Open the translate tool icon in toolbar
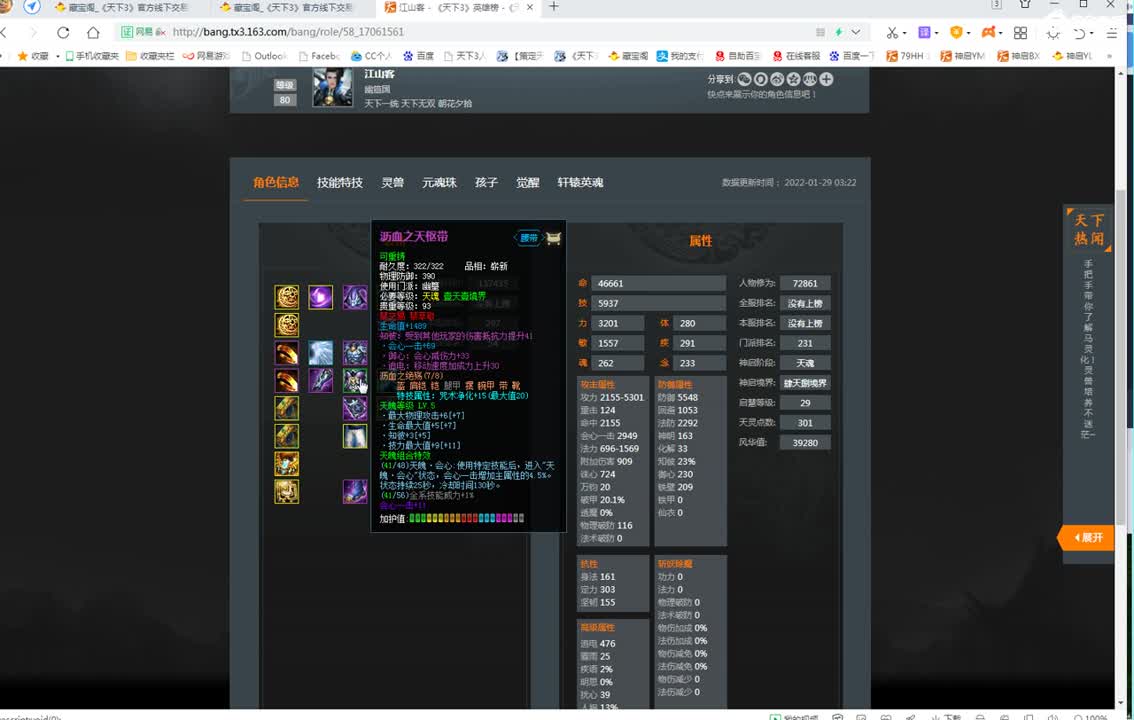Screen dimensions: 1134x720 [x=923, y=32]
